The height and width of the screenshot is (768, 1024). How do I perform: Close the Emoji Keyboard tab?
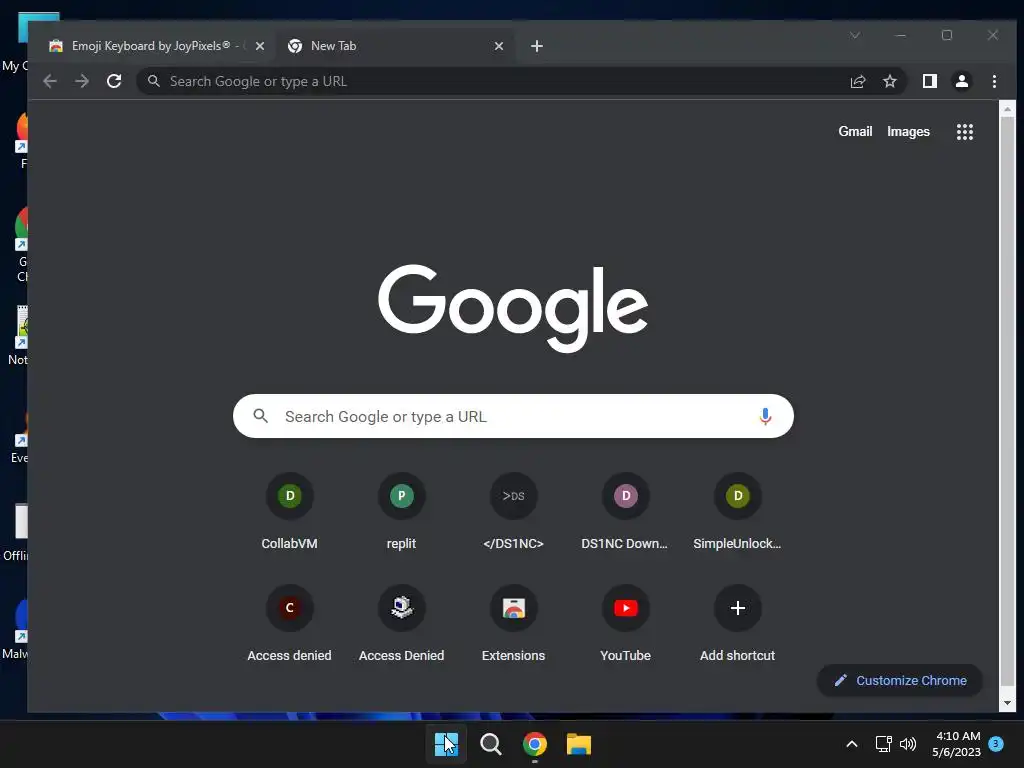259,46
